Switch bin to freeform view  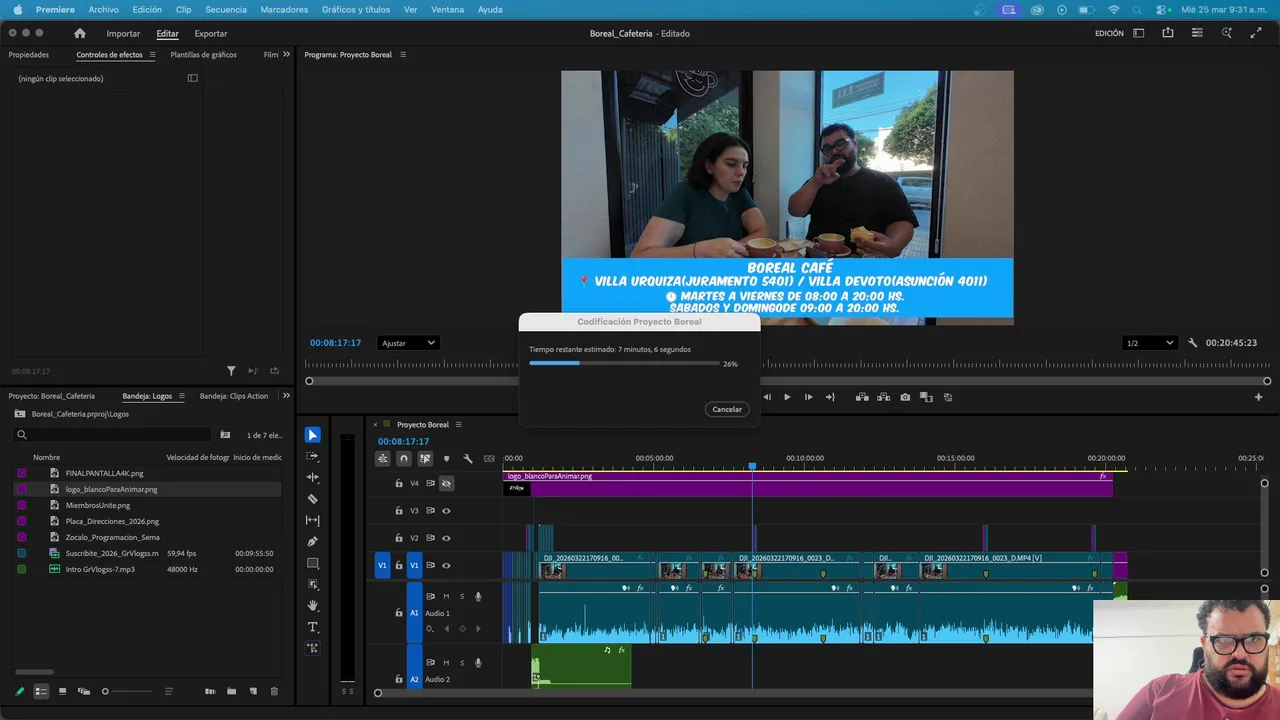click(x=84, y=691)
